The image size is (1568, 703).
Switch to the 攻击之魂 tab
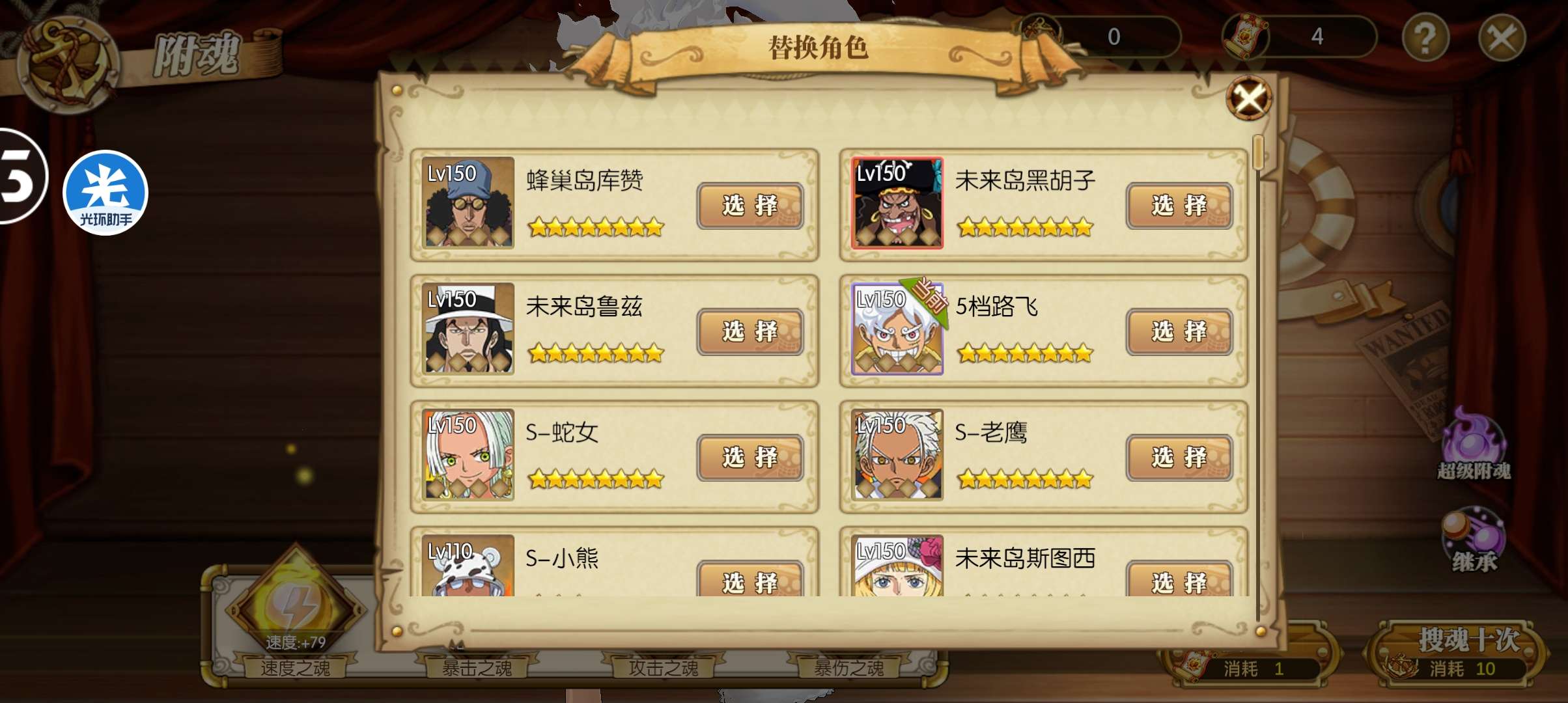(664, 668)
